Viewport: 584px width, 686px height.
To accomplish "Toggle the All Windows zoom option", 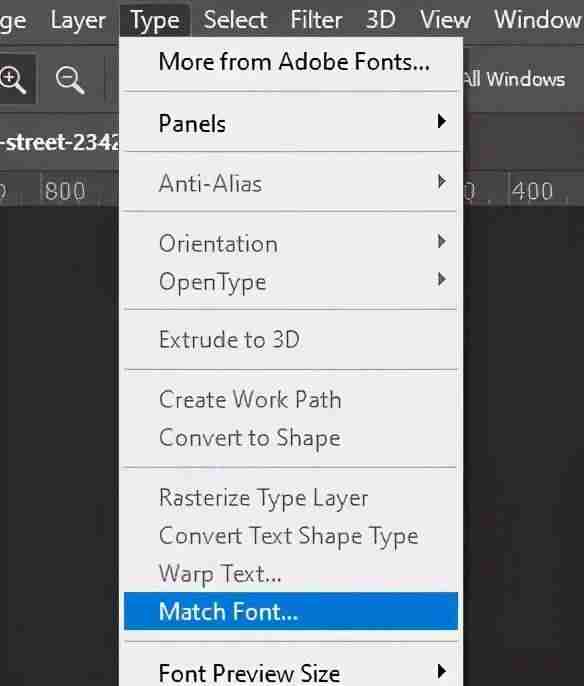I will (514, 80).
